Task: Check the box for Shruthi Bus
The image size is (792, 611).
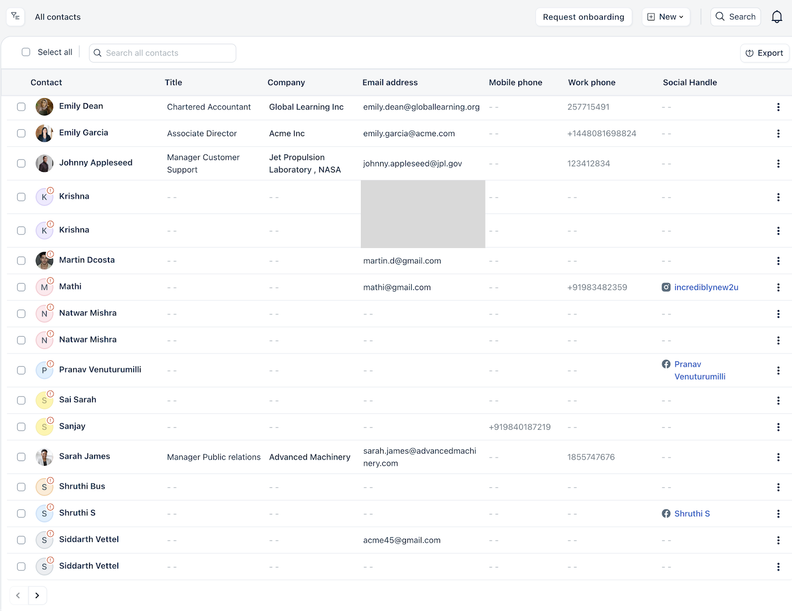Action: pyautogui.click(x=21, y=487)
